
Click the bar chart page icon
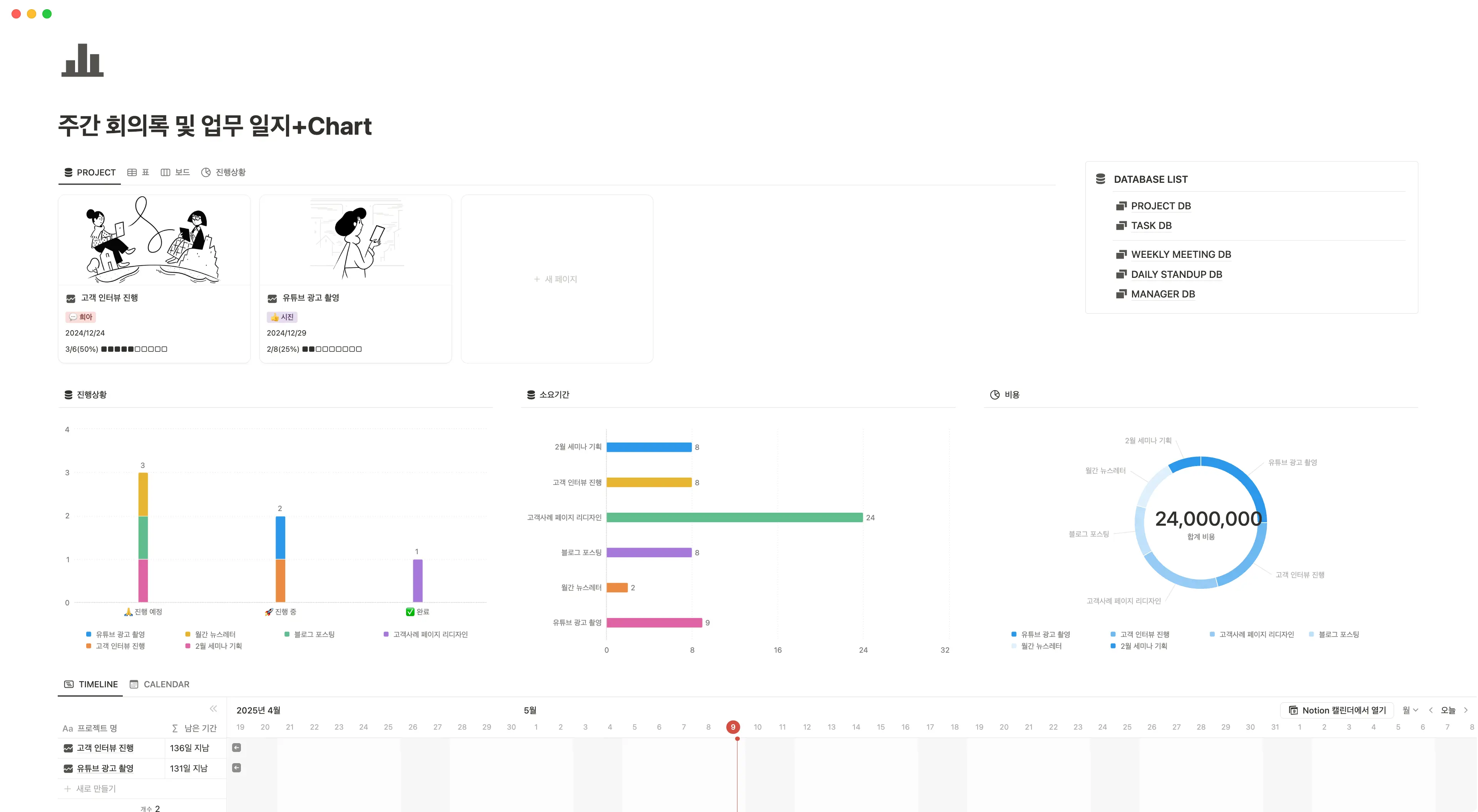point(83,60)
